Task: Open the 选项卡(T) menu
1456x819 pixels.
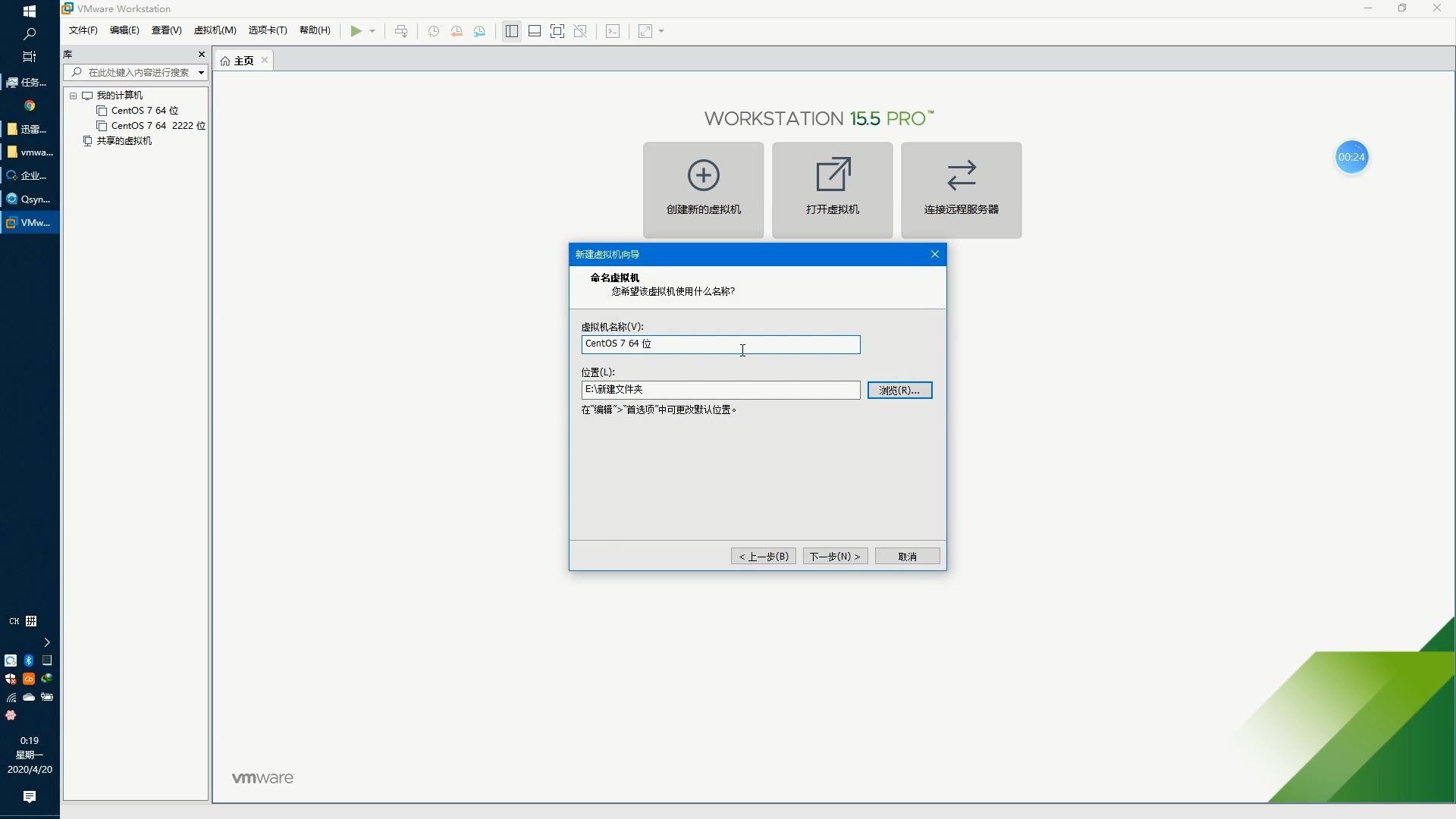Action: [x=268, y=30]
